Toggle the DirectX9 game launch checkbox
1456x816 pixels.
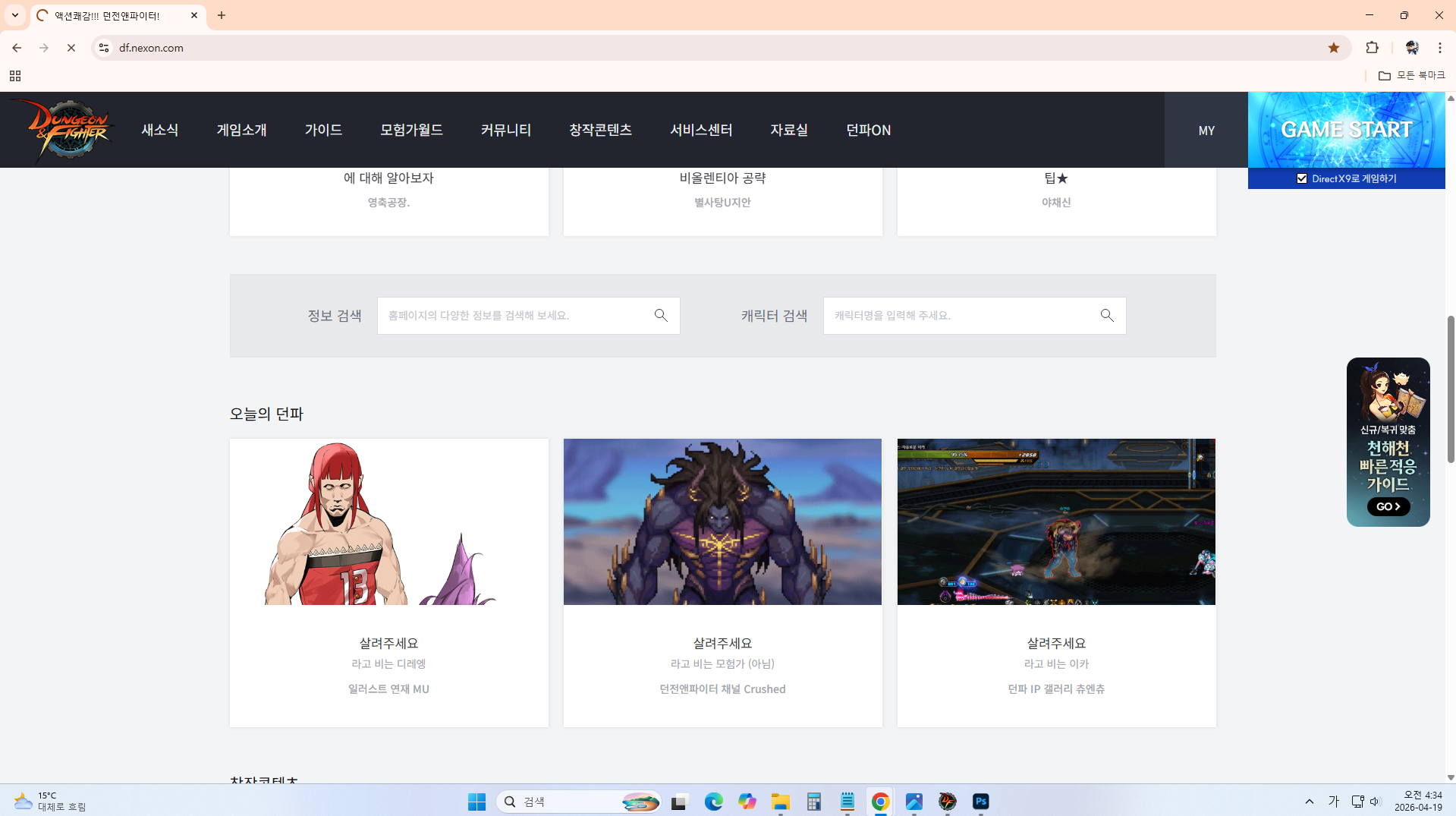(x=1302, y=179)
